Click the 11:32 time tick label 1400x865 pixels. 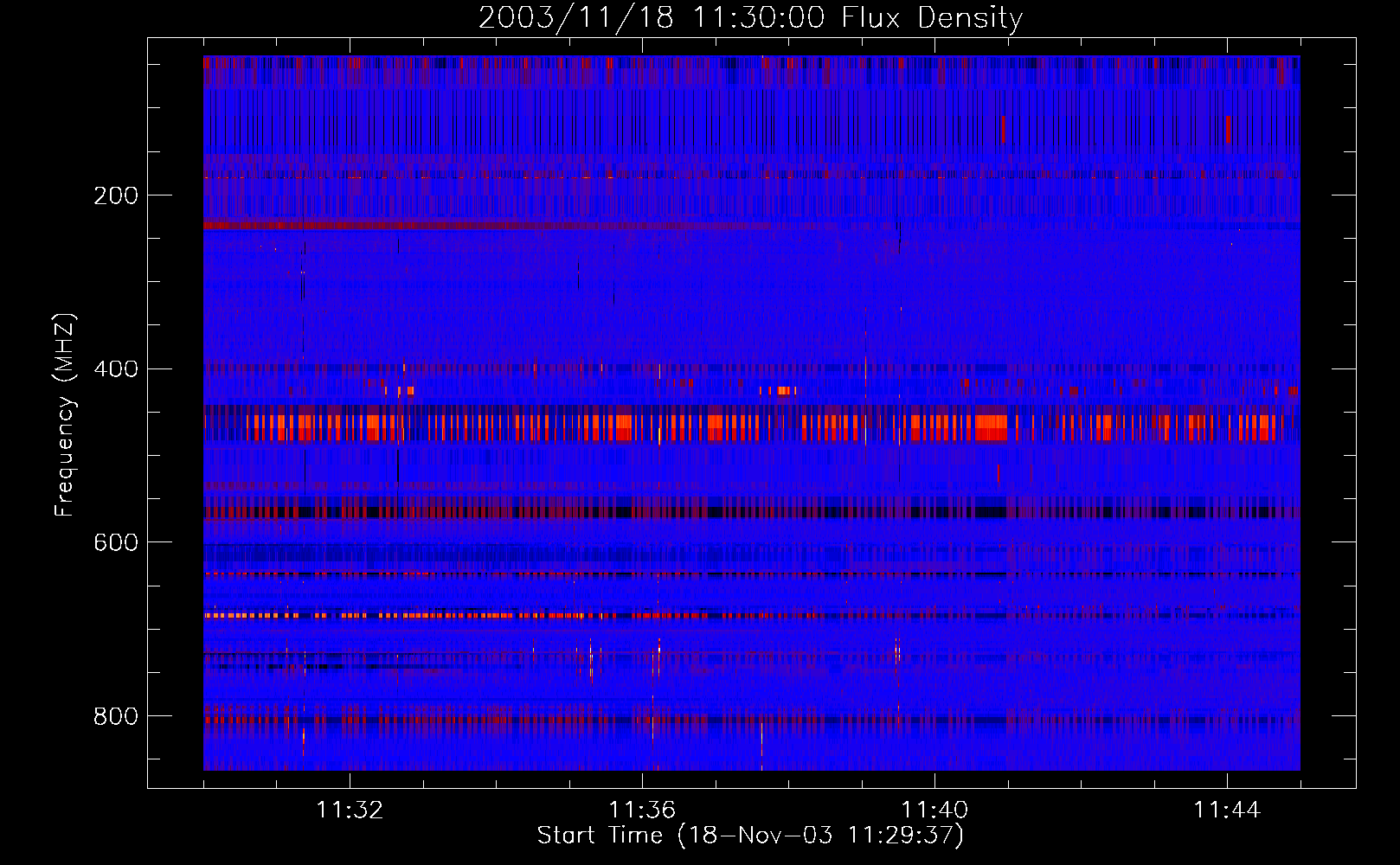click(x=350, y=811)
